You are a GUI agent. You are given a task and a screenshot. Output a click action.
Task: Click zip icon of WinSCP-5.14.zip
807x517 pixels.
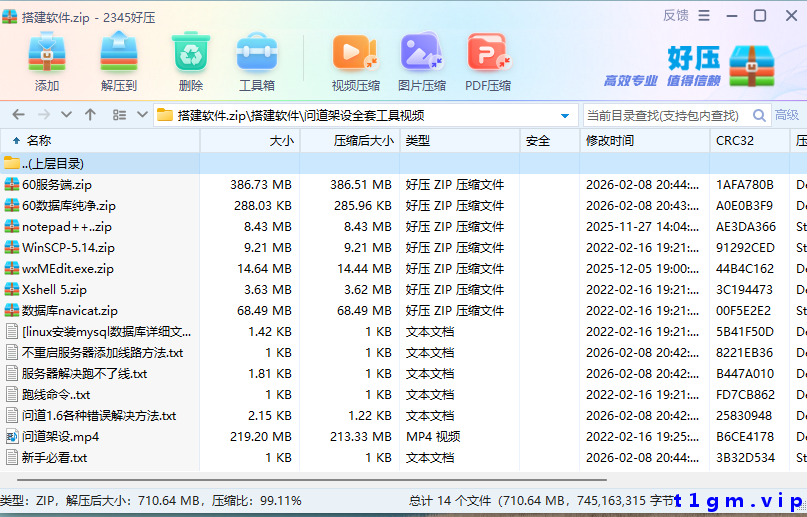point(11,247)
